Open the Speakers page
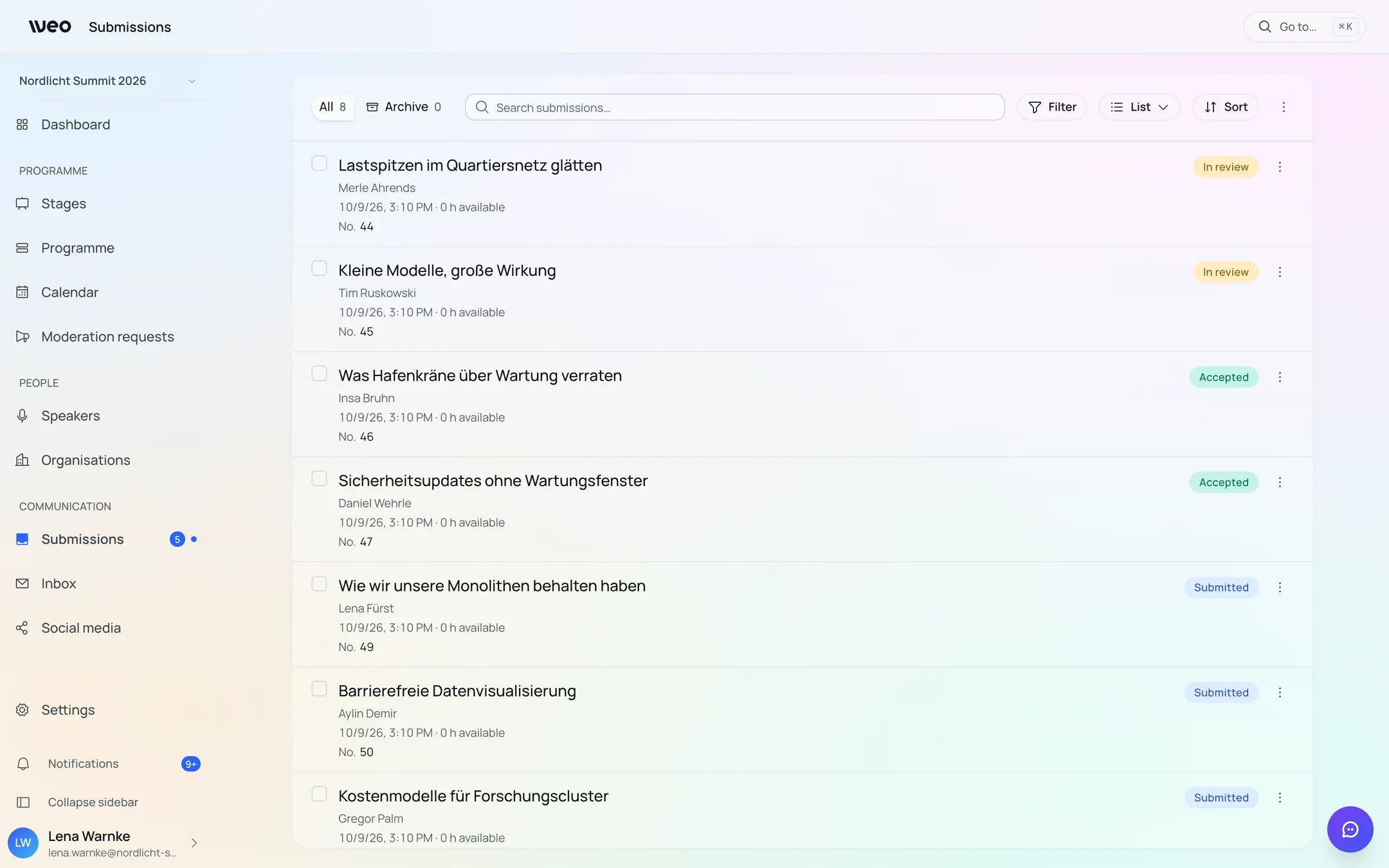Viewport: 1389px width, 868px height. click(x=107, y=415)
